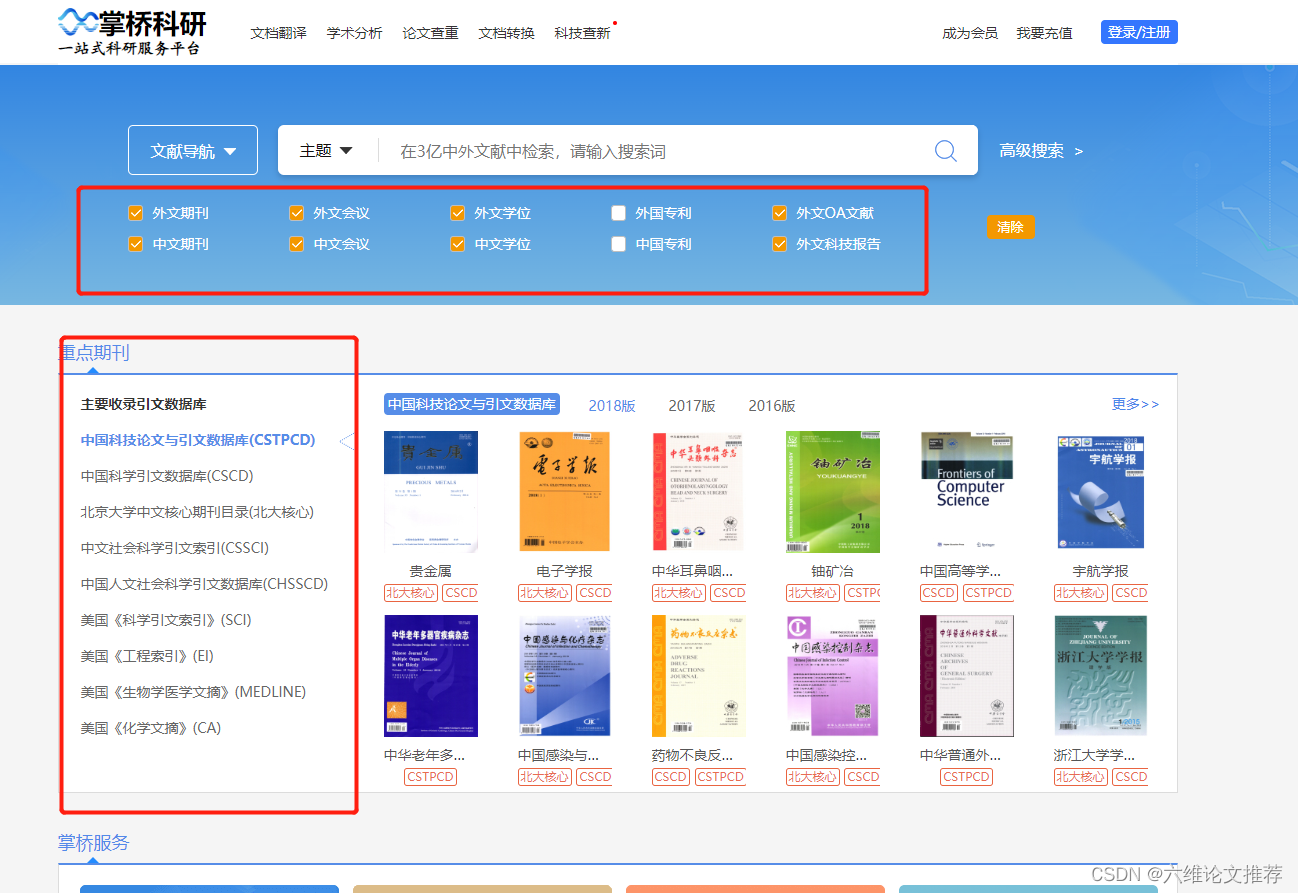Toggle the 外文会议 checkbox
This screenshot has height=893, width=1298.
point(296,213)
